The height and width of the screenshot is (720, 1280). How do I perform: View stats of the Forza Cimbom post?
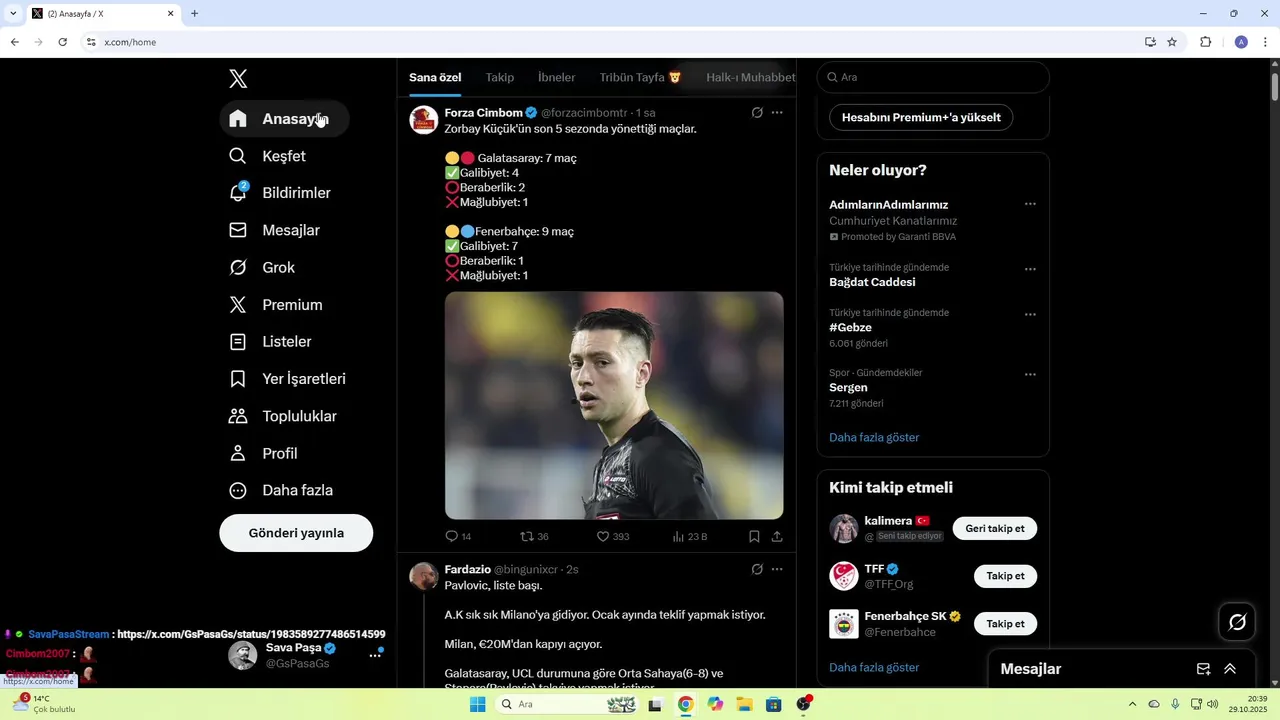point(690,537)
